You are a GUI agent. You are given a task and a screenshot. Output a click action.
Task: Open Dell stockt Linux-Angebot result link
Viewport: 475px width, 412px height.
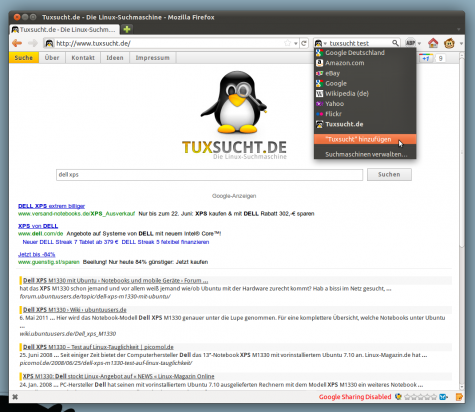tap(118, 376)
